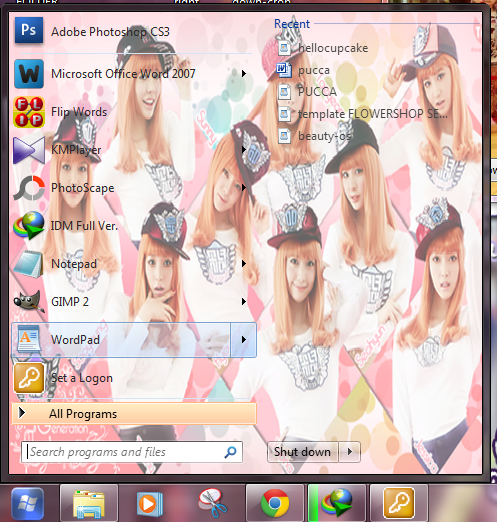Image resolution: width=497 pixels, height=522 pixels.
Task: Open the PhotoScape icon
Action: coord(29,188)
